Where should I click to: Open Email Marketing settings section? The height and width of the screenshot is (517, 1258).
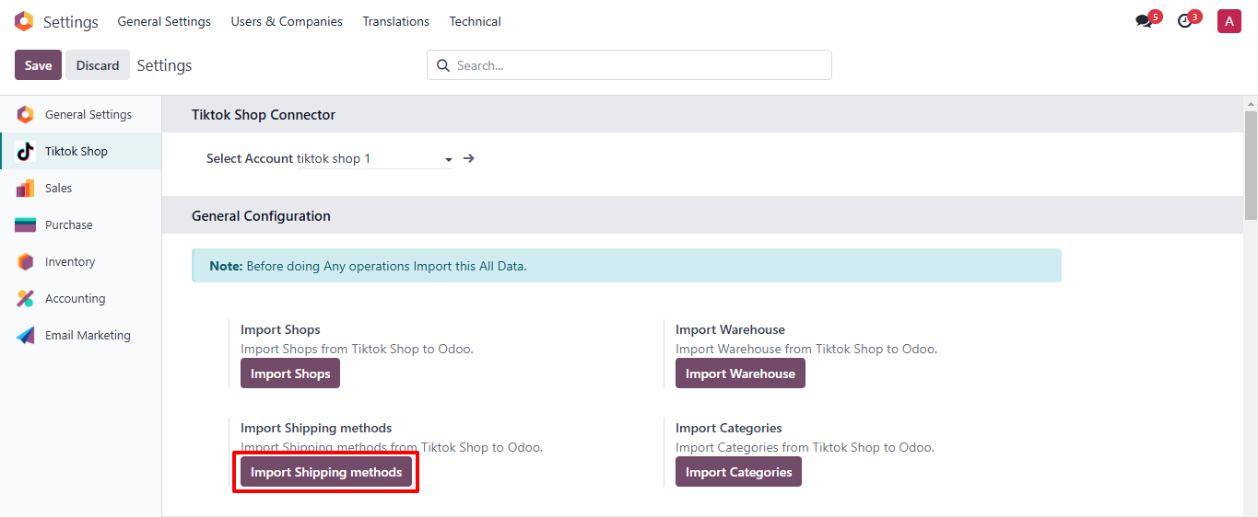pos(87,336)
